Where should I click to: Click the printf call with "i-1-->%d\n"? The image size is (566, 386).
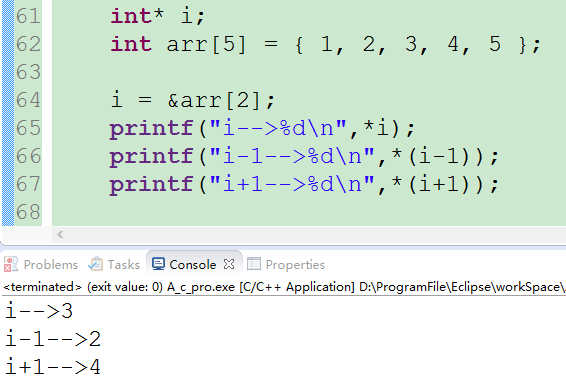304,156
